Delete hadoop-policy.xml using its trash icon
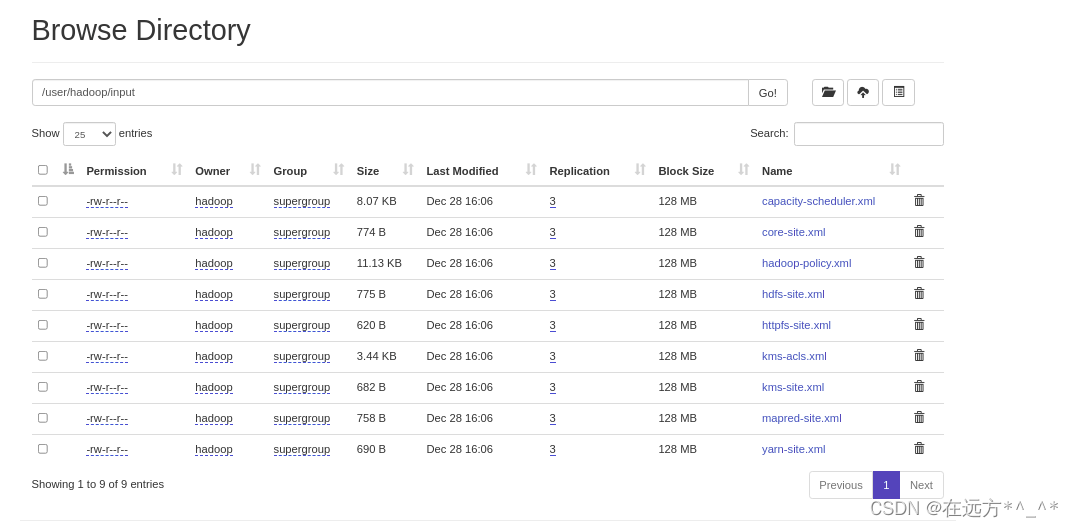The height and width of the screenshot is (527, 1073). (919, 263)
